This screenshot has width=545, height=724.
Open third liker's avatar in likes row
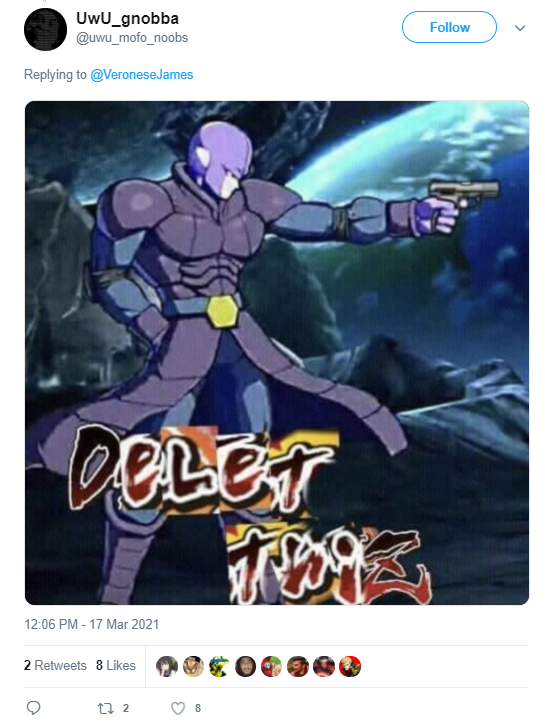[219, 666]
